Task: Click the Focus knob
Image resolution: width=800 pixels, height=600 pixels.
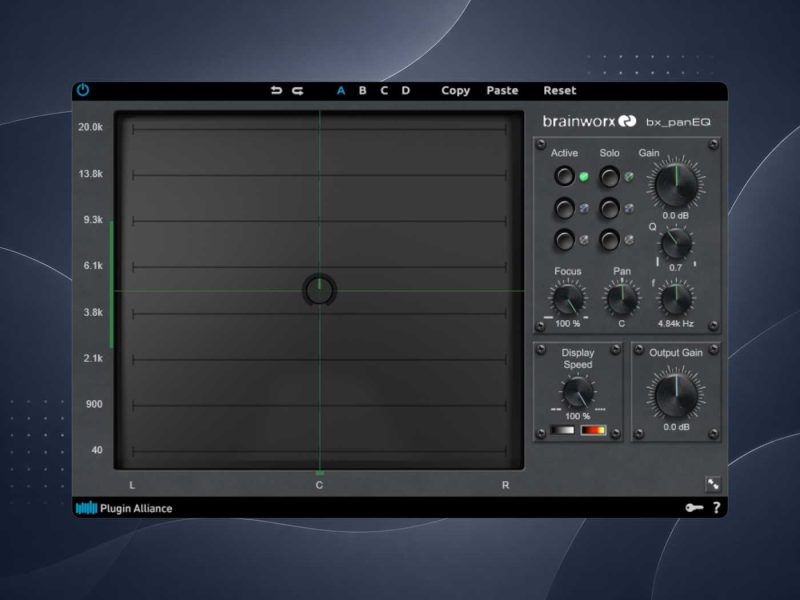Action: pyautogui.click(x=568, y=299)
